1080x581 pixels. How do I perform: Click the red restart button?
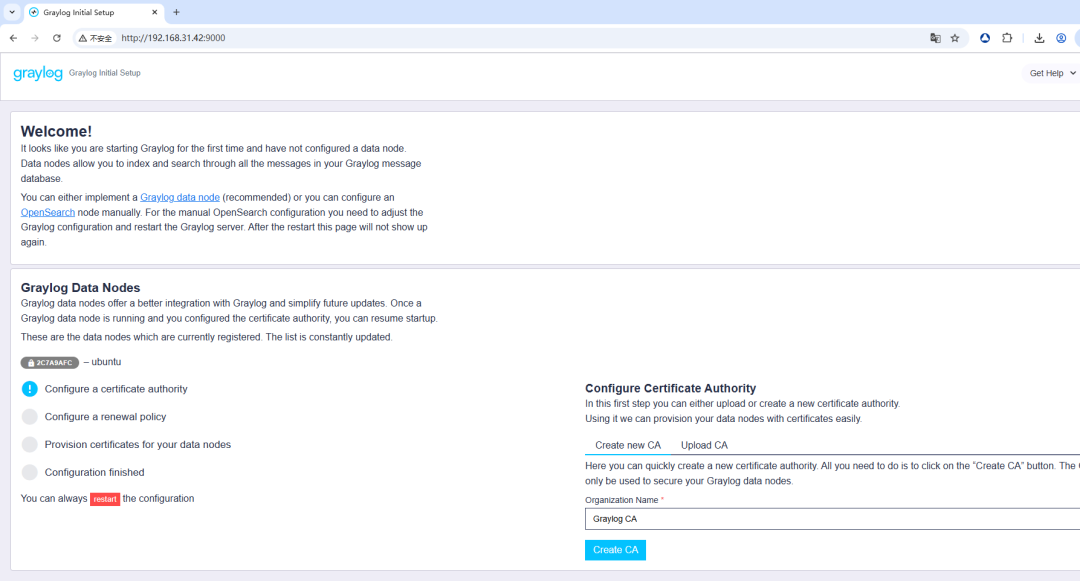coord(105,499)
